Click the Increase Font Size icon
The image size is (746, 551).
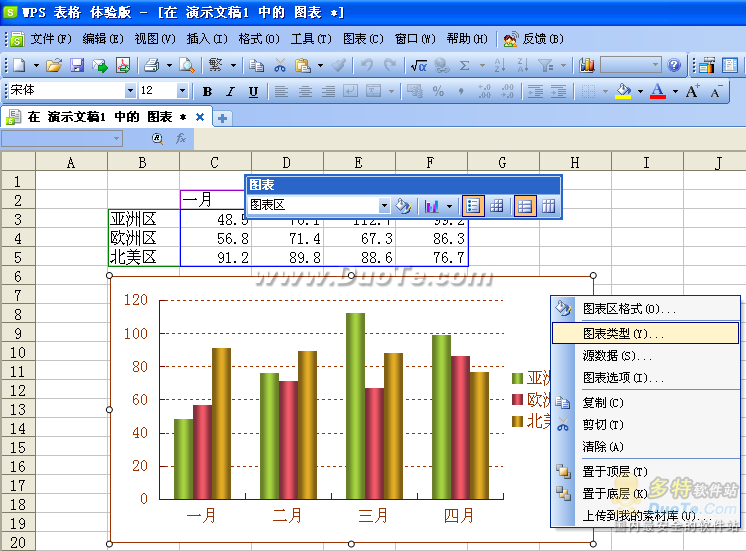(x=695, y=91)
